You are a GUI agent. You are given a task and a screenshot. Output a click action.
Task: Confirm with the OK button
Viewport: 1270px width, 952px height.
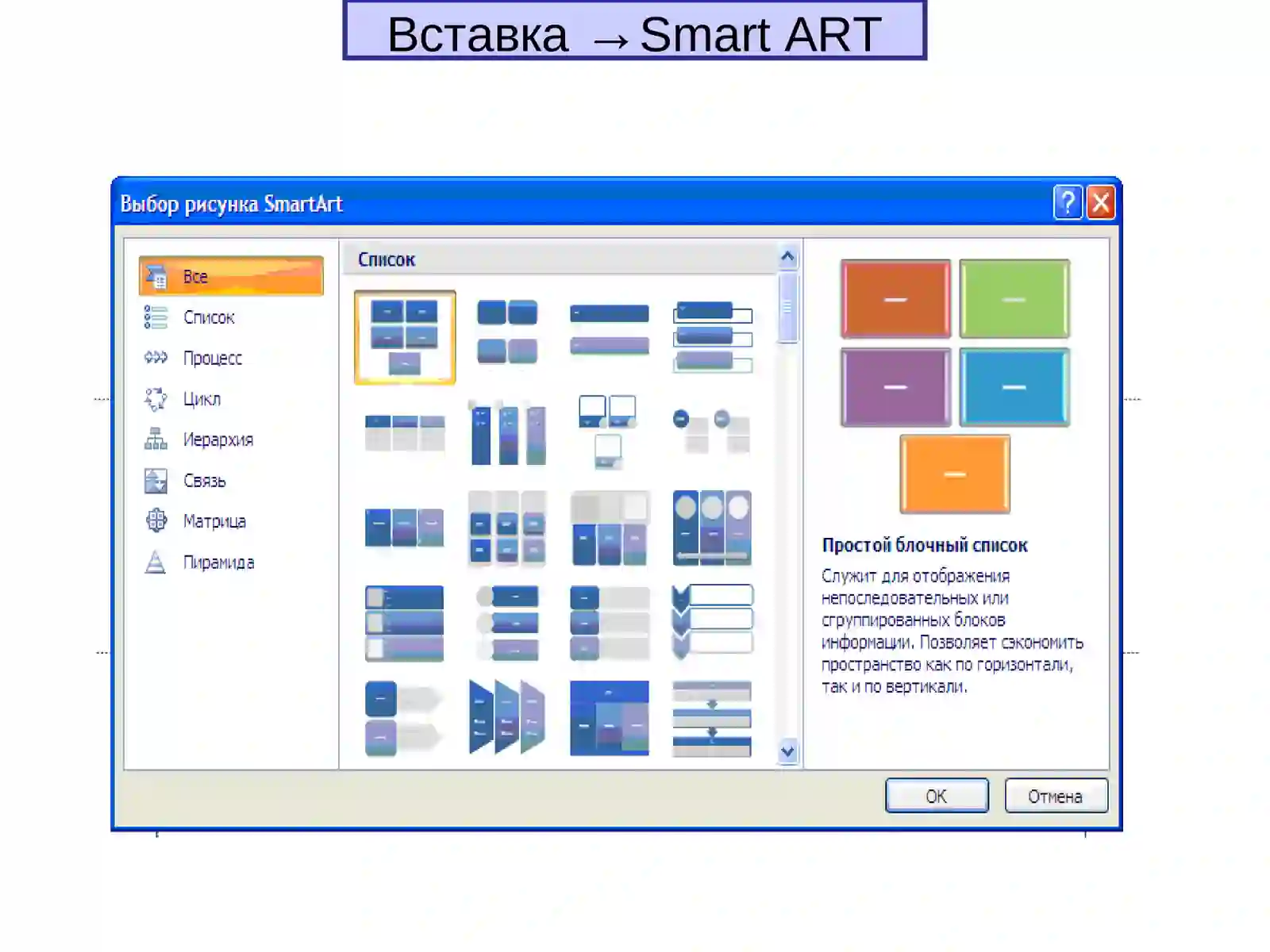point(937,796)
